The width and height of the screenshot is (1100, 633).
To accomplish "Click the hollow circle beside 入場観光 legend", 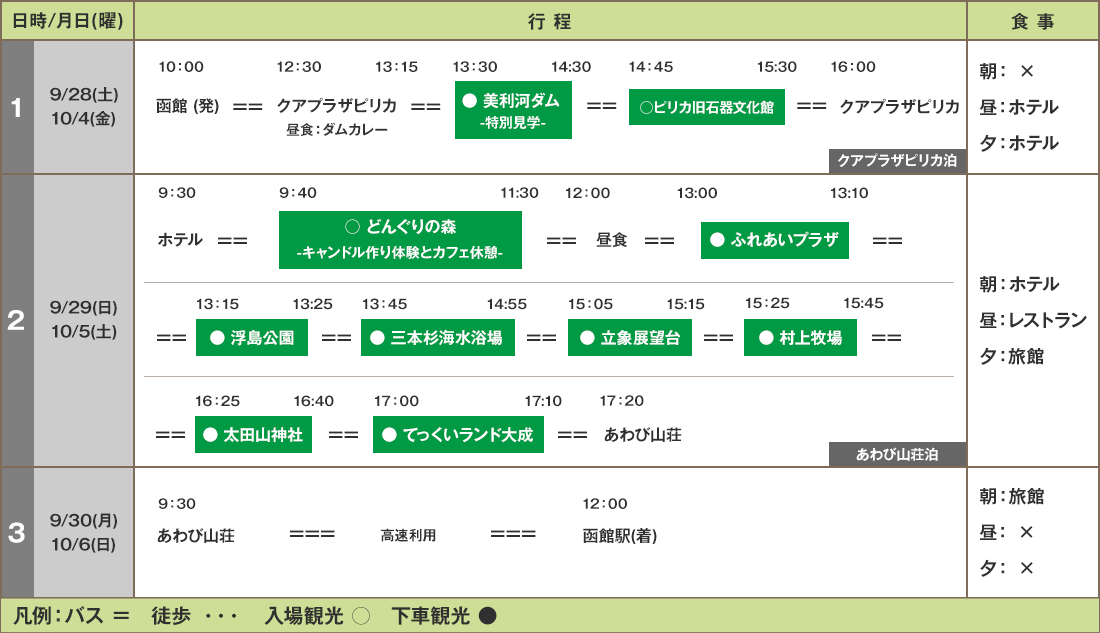I will click(361, 616).
